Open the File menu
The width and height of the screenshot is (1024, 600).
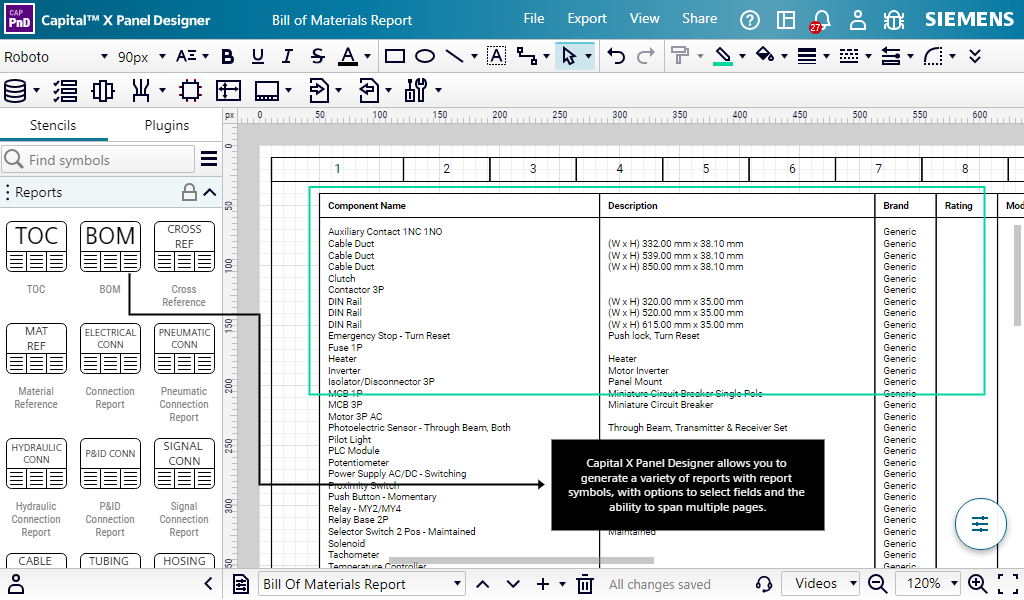pos(534,19)
